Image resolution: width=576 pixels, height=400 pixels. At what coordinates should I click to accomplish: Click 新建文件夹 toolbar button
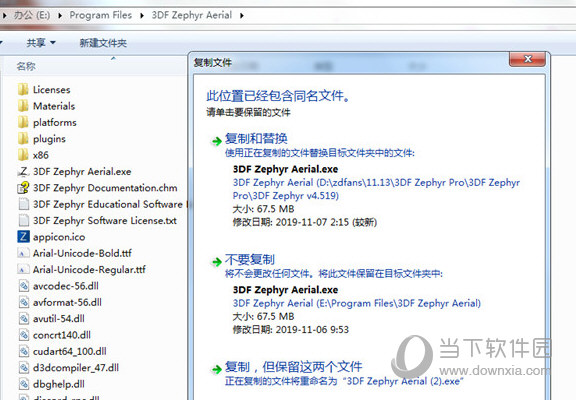[103, 43]
